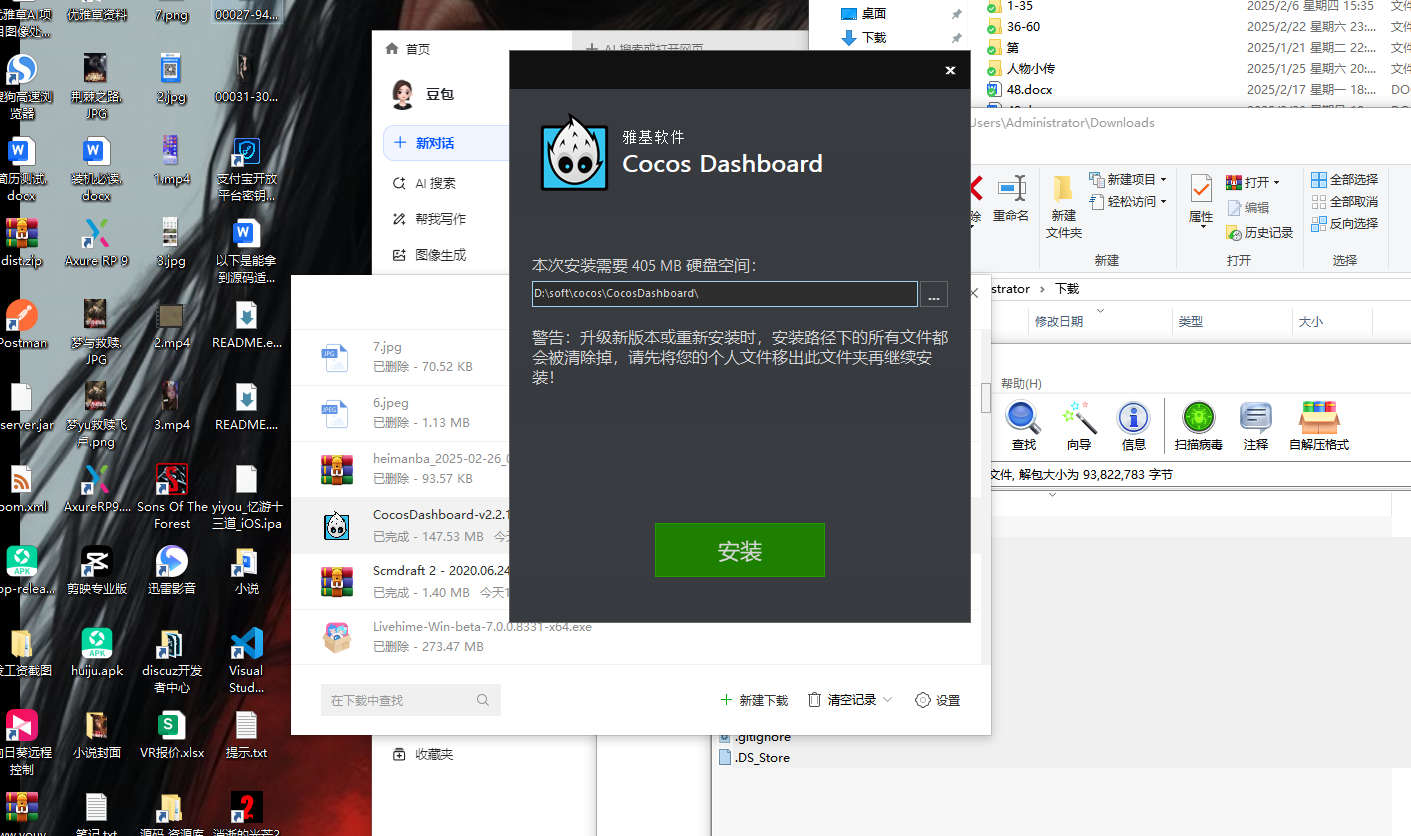
Task: Click the 自解压格式 self-extracting archive icon
Action: point(1322,425)
